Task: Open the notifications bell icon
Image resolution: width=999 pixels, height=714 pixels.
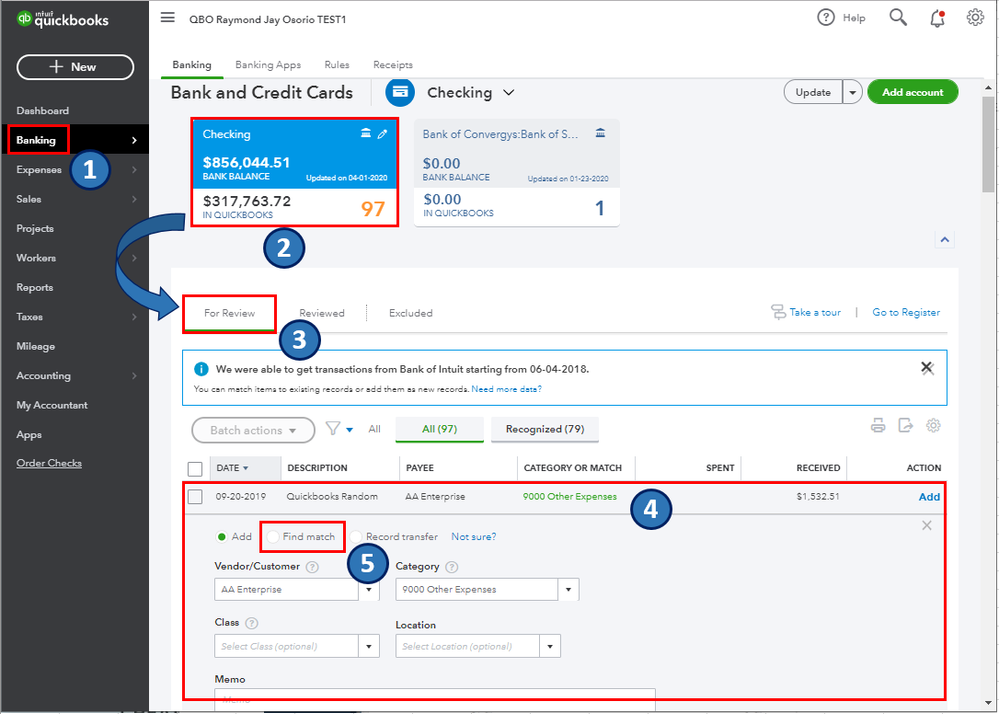Action: click(x=937, y=18)
